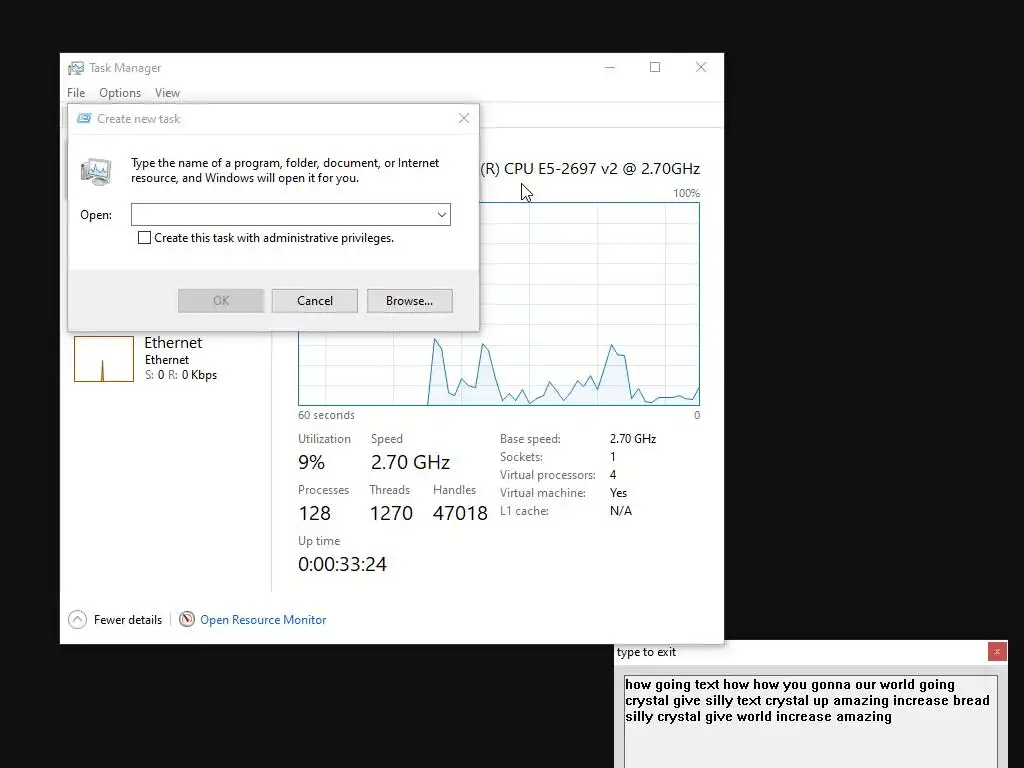Click the Run program icon in the dialog
The height and width of the screenshot is (768, 1024).
click(x=97, y=171)
